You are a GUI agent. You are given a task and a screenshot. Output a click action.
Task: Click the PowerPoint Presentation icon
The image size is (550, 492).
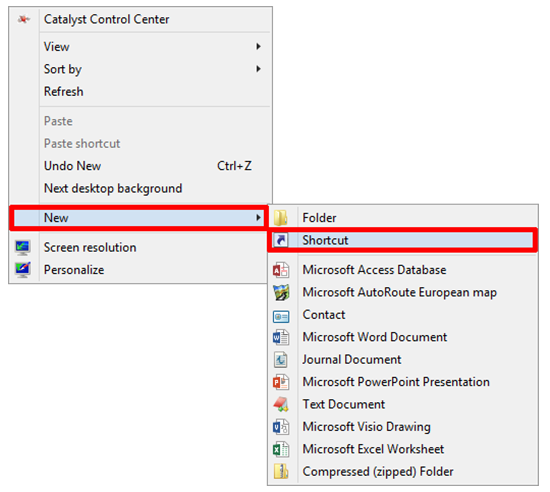pos(281,382)
